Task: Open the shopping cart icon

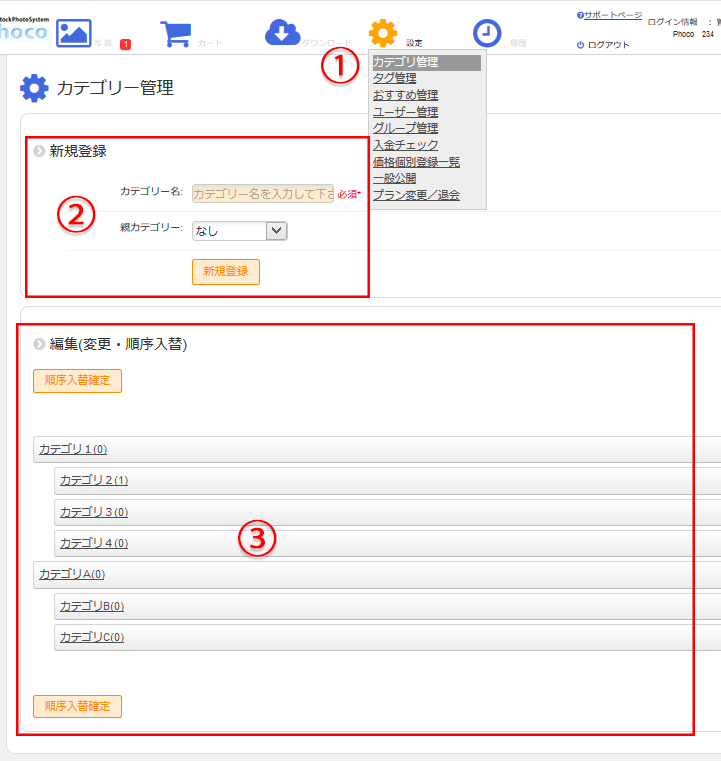Action: pos(176,33)
